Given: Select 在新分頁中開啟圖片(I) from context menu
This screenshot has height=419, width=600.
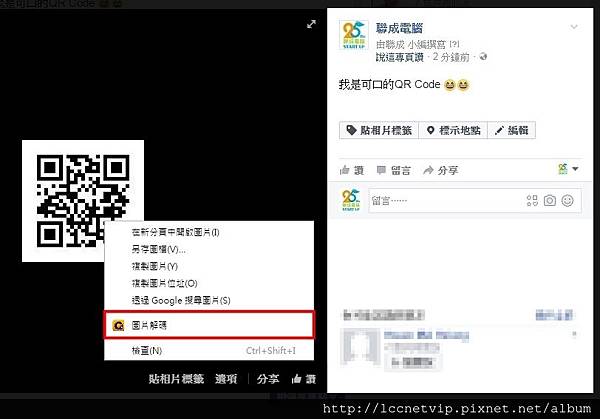Looking at the screenshot, I should [x=209, y=232].
